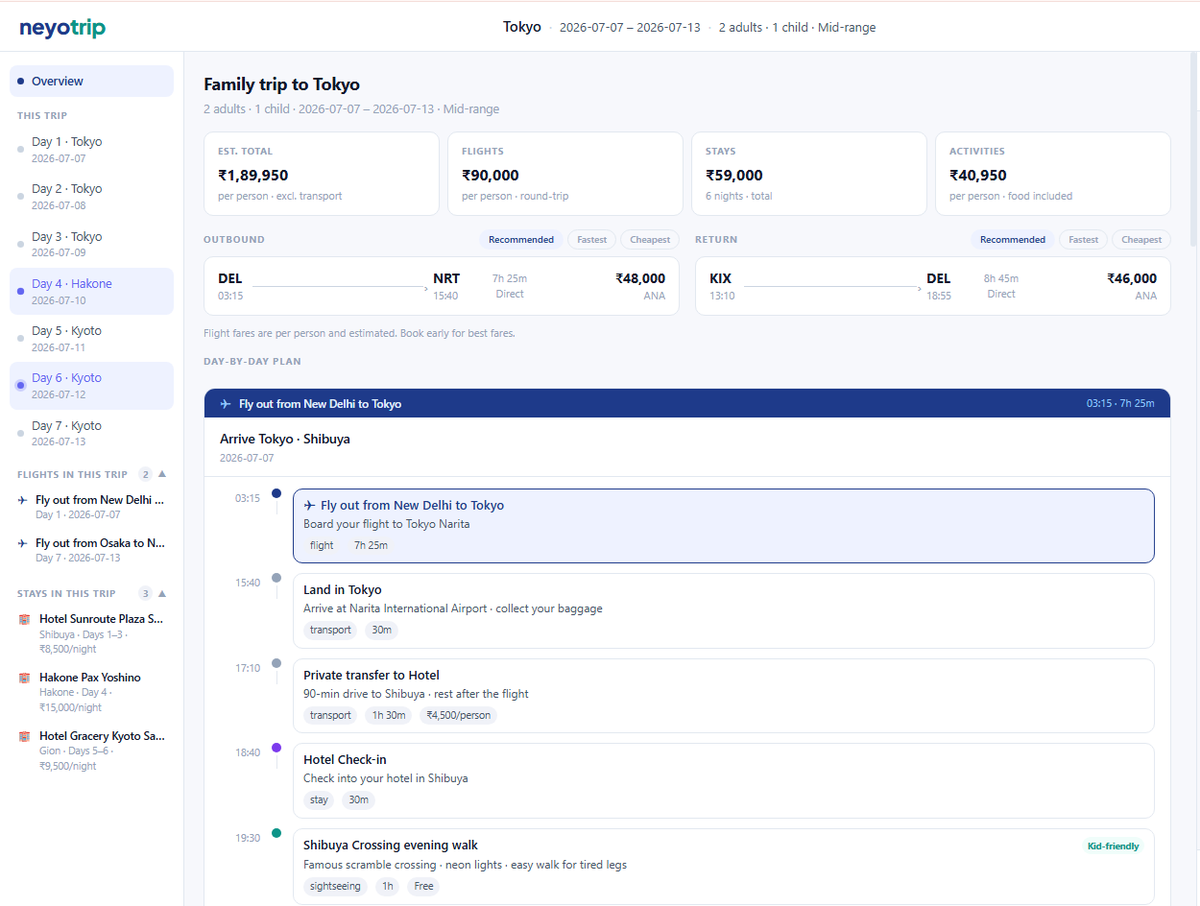Click the 'sightseeing' tag

pyautogui.click(x=335, y=886)
